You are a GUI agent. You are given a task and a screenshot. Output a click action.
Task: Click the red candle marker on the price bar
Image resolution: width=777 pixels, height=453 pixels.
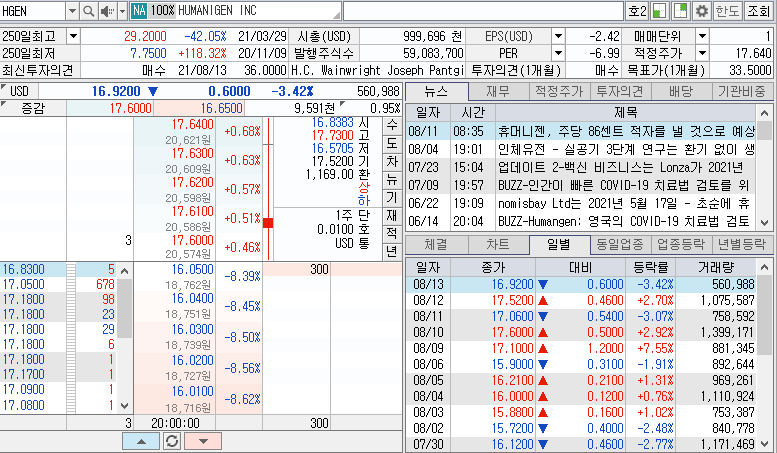268,223
